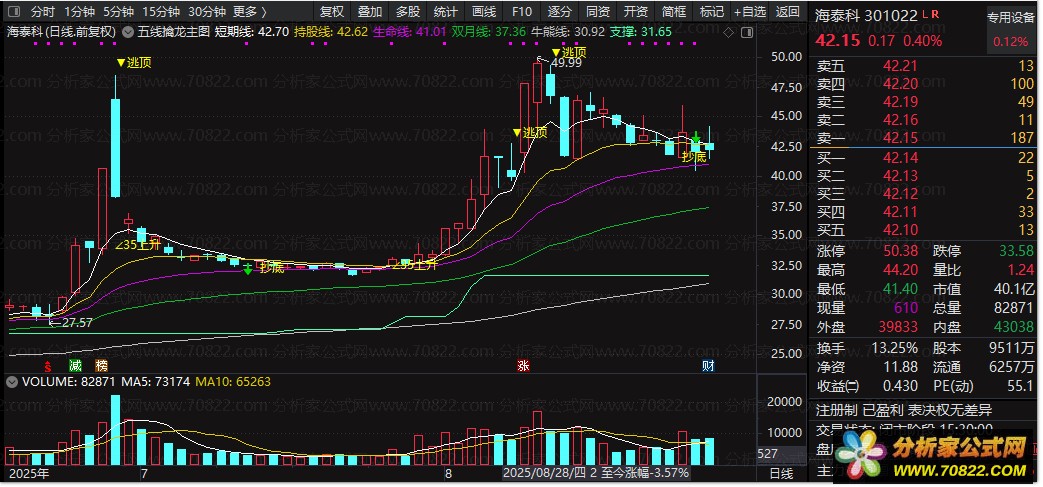
Task: Open the 专用设备 sector box
Action: click(1010, 31)
